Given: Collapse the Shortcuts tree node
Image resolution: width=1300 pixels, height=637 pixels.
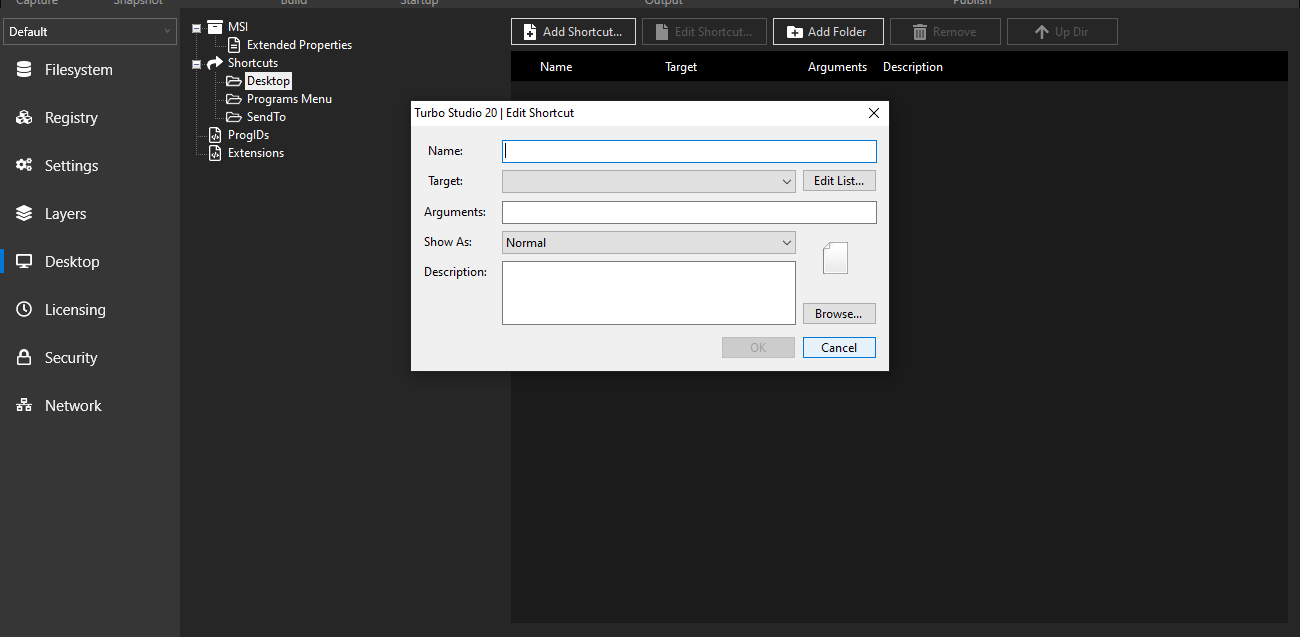Looking at the screenshot, I should 196,62.
